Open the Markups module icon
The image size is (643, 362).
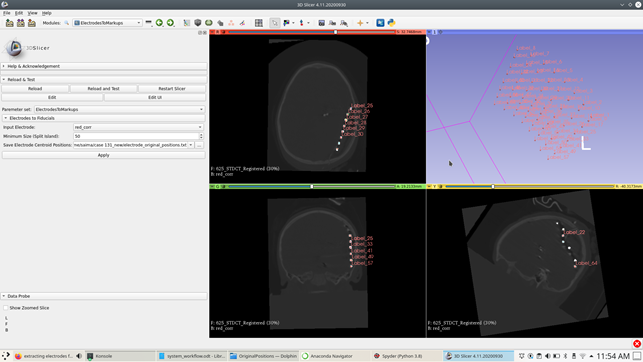pyautogui.click(x=231, y=23)
